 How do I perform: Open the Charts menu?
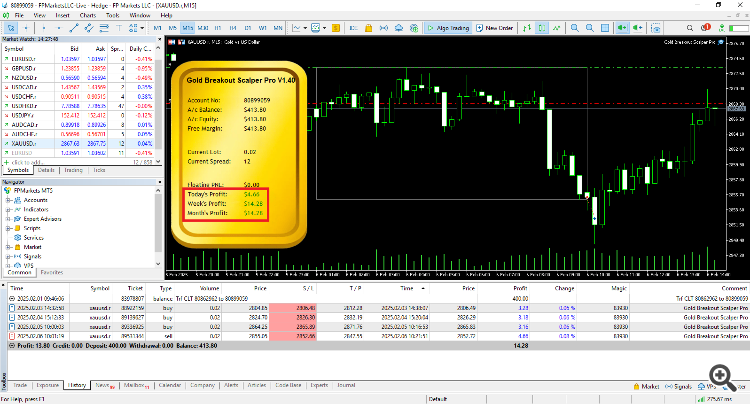[88, 15]
